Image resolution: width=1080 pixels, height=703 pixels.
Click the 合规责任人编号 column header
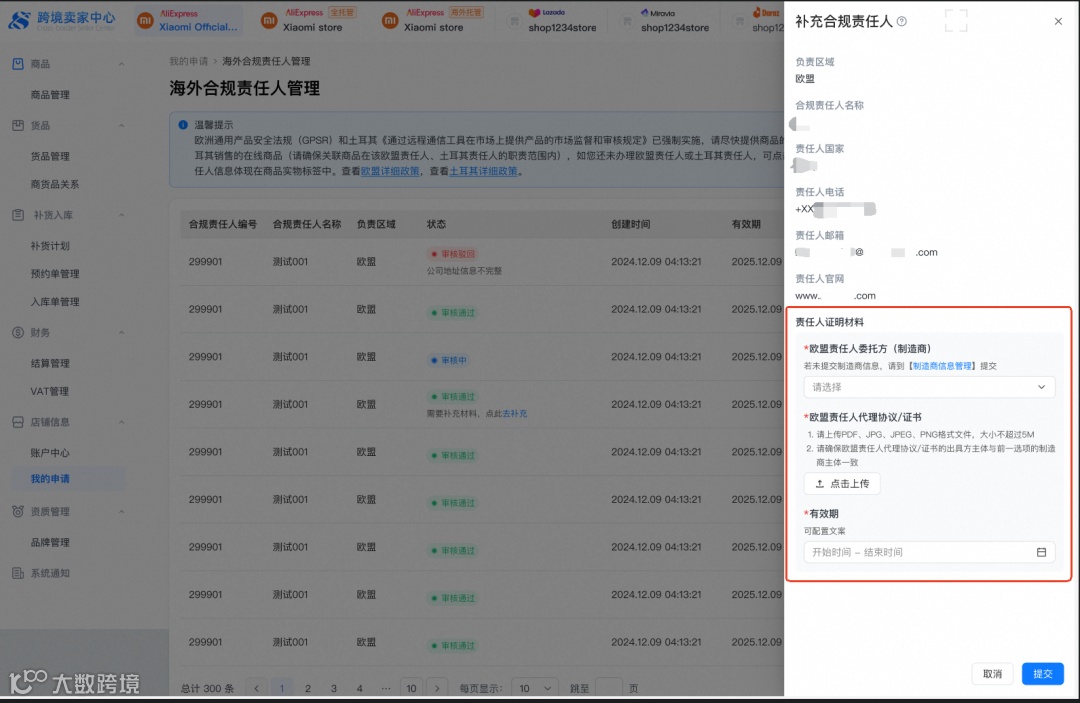click(x=222, y=224)
